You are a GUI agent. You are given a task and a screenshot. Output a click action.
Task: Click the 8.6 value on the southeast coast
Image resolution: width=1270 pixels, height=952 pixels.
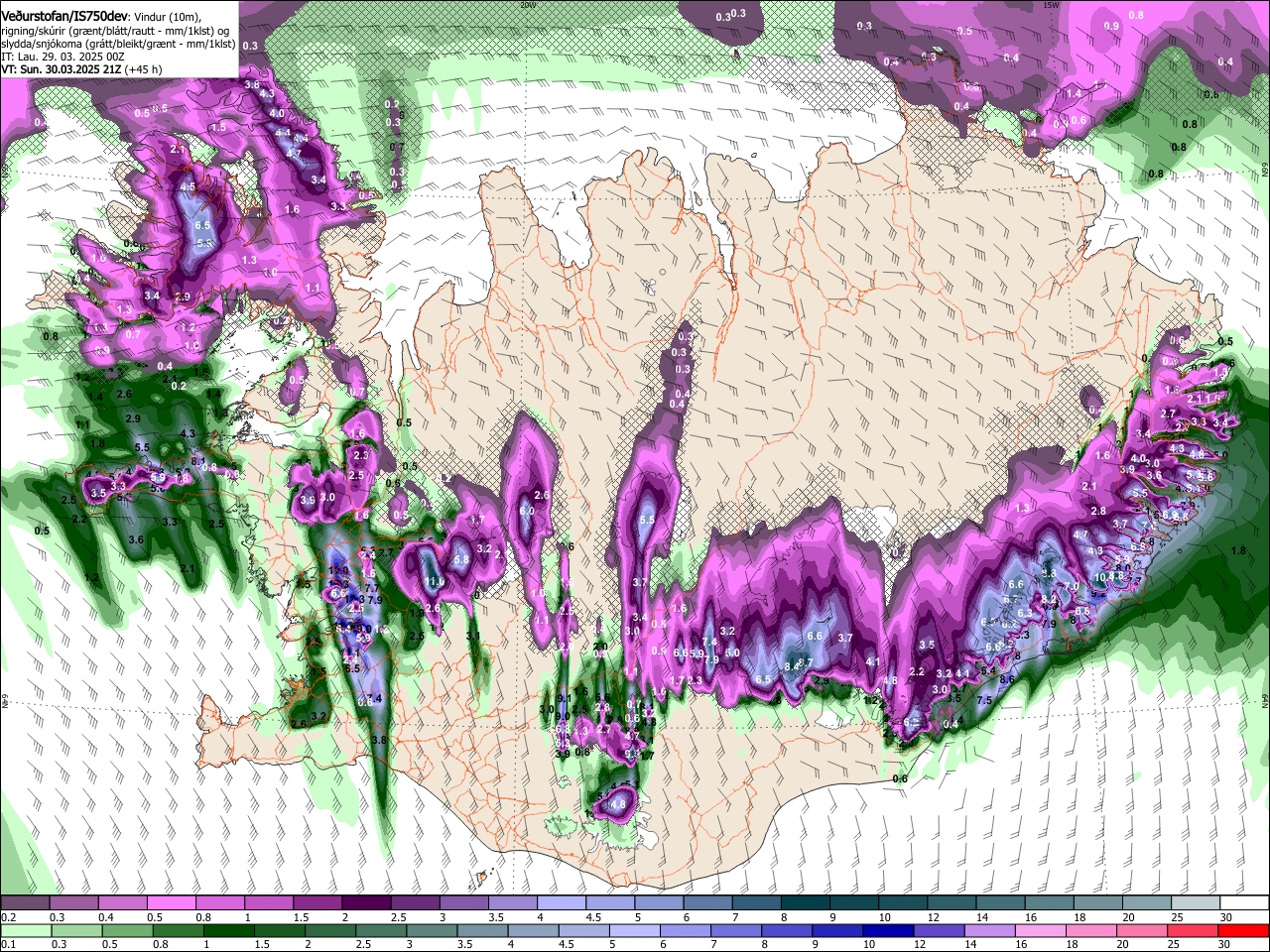[1006, 679]
